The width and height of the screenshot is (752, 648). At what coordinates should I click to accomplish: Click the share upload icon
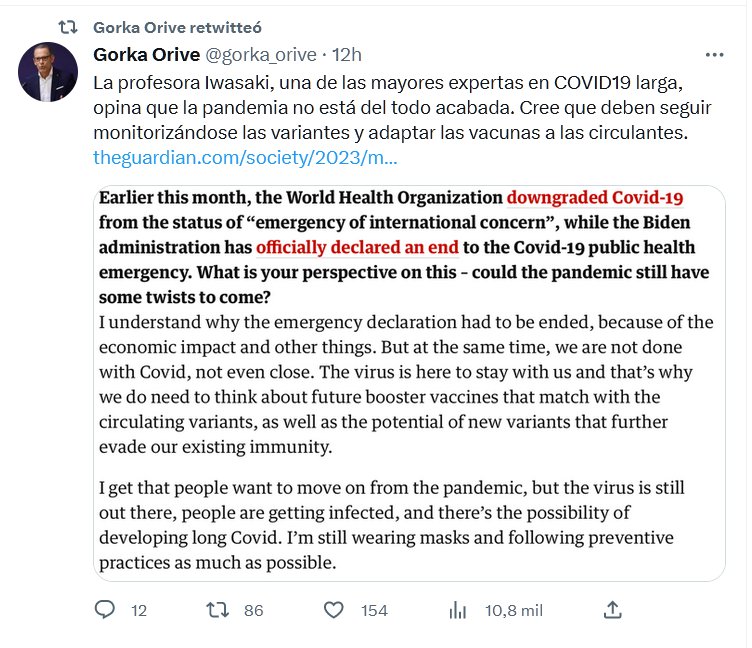614,609
